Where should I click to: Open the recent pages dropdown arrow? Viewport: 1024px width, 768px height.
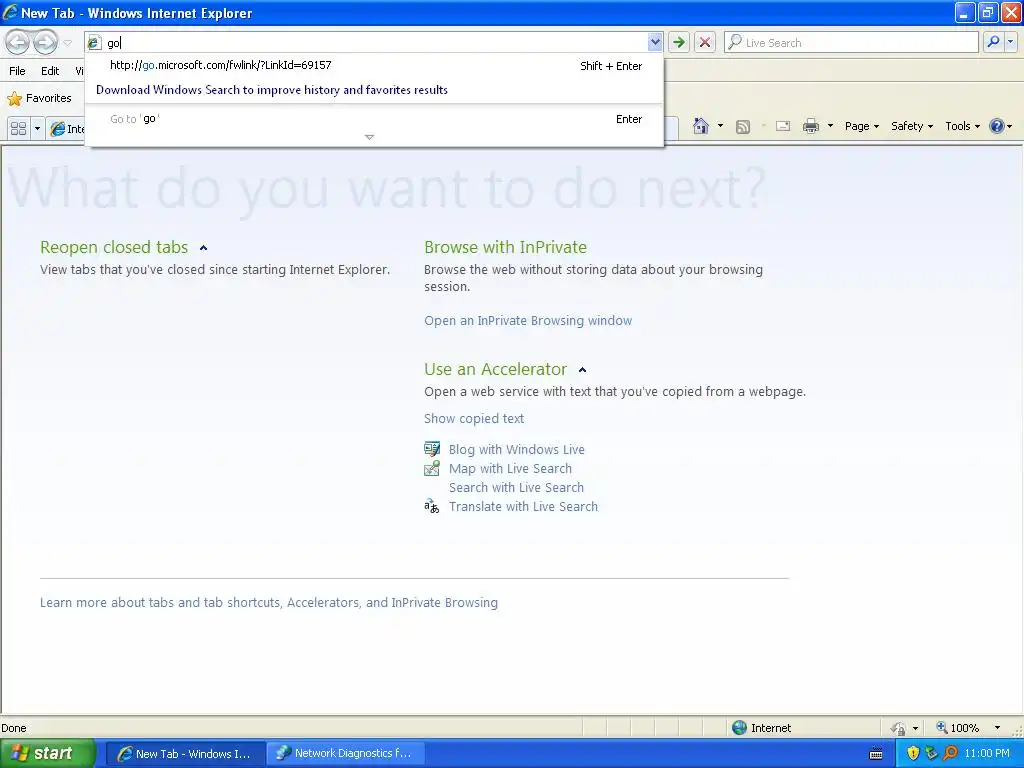tap(67, 43)
